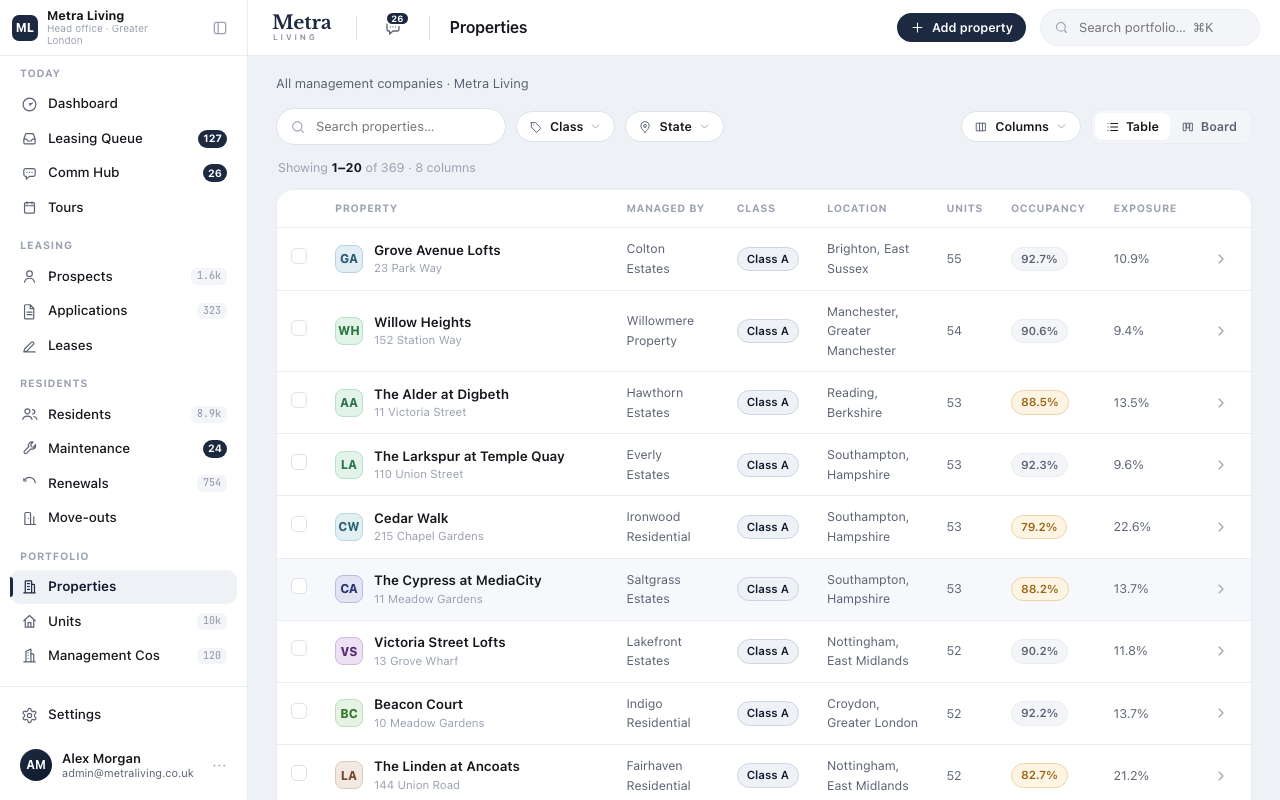The height and width of the screenshot is (800, 1280).
Task: Select Properties in the Portfolio menu
Action: 124,587
